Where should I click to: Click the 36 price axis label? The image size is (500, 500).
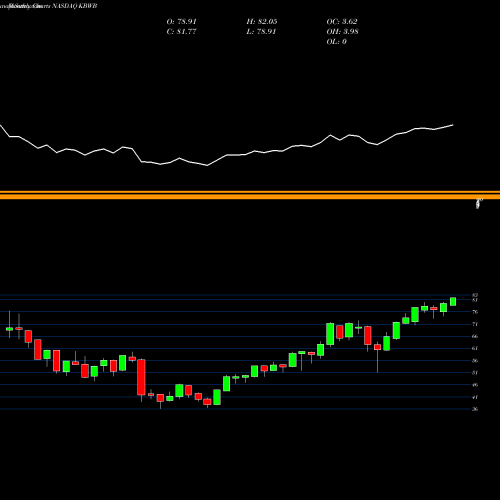coord(475,409)
